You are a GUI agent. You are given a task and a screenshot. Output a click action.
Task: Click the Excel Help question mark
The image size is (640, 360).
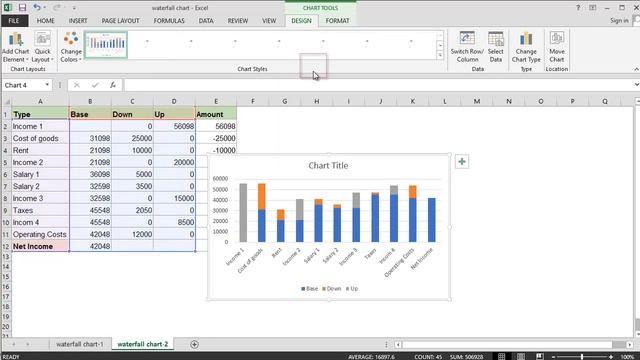click(x=578, y=8)
